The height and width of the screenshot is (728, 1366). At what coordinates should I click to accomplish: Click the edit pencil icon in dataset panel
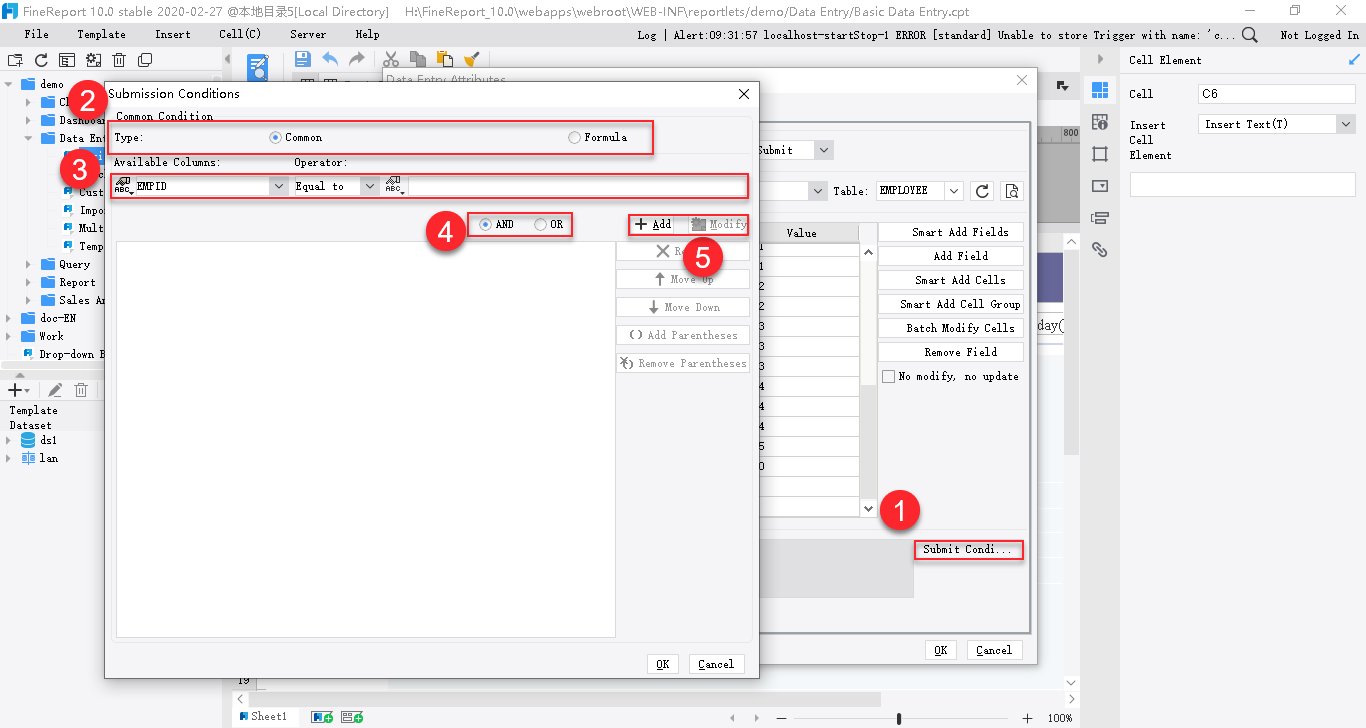point(56,390)
